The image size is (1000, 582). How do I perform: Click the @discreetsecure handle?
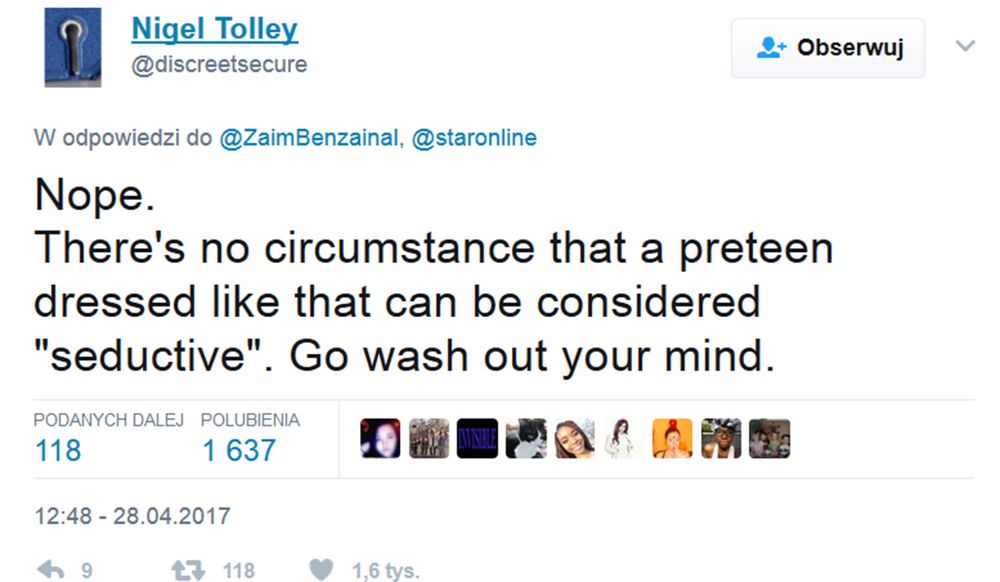click(219, 64)
